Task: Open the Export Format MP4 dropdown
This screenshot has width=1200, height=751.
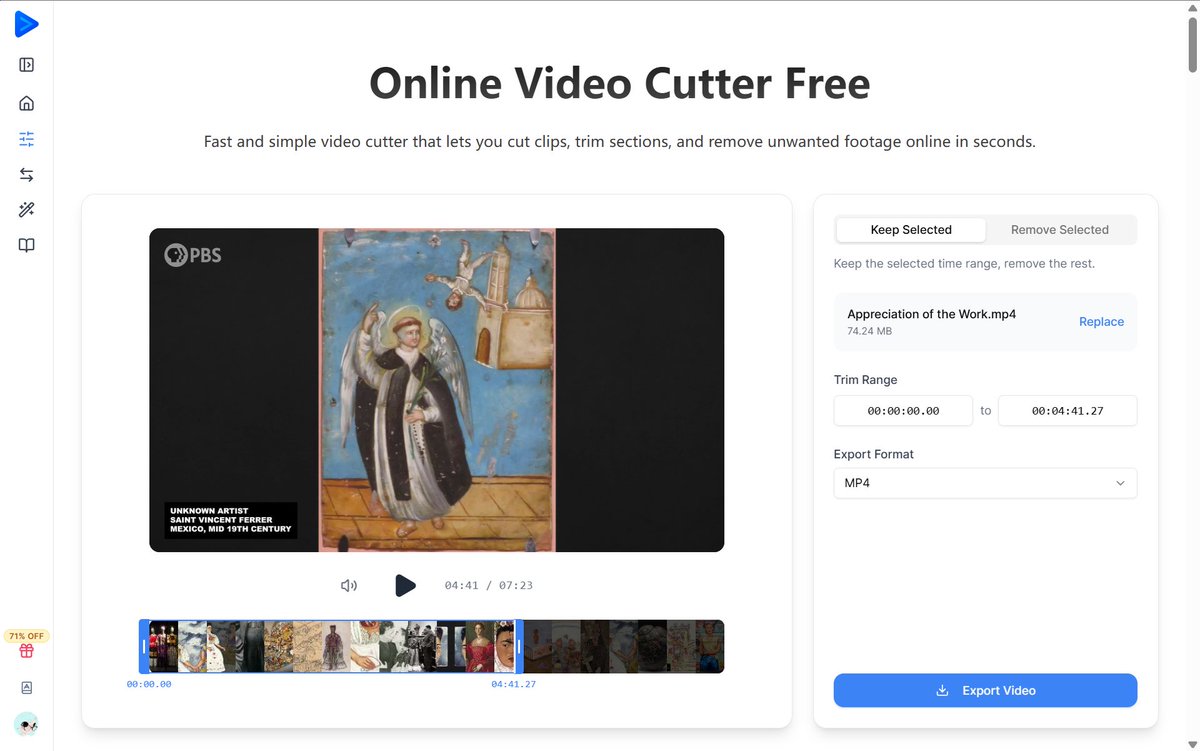Action: click(x=985, y=483)
